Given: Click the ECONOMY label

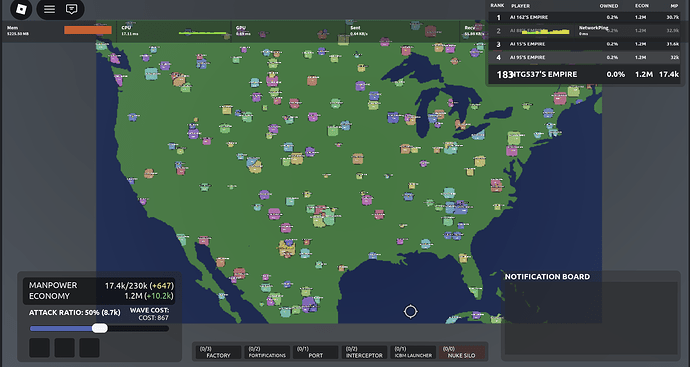Looking at the screenshot, I should pos(49,296).
